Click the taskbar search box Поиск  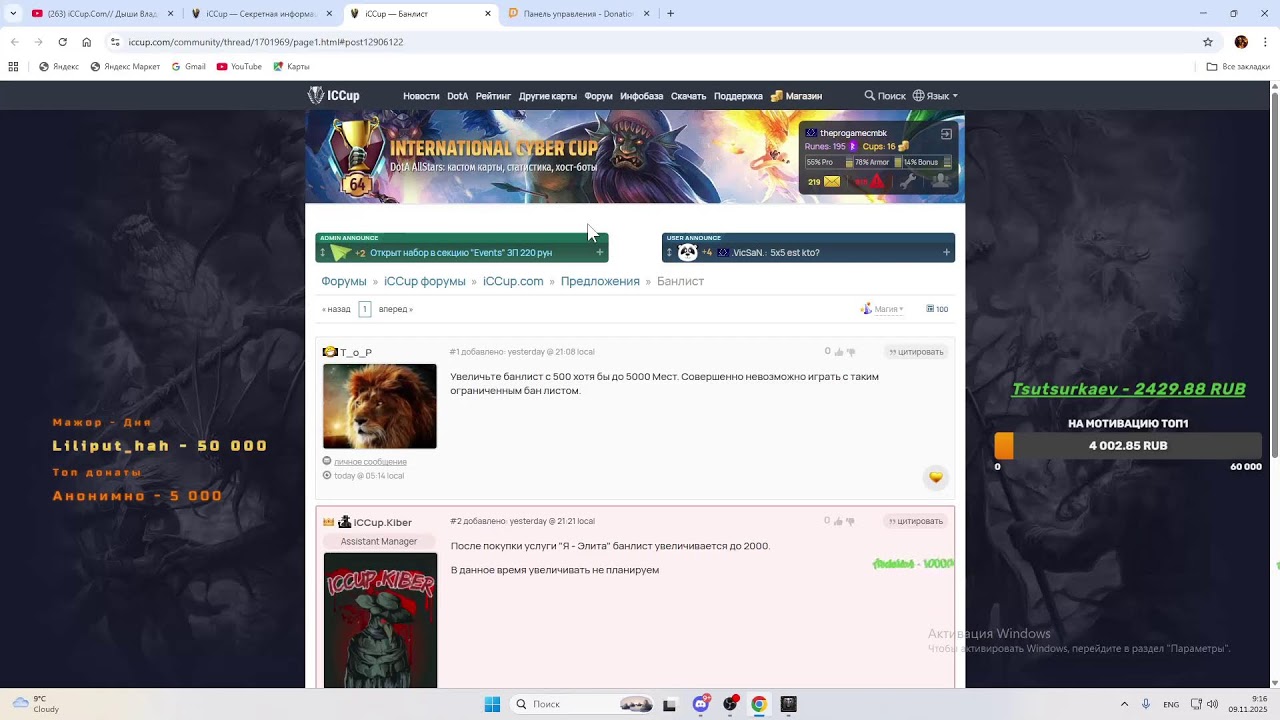click(583, 704)
